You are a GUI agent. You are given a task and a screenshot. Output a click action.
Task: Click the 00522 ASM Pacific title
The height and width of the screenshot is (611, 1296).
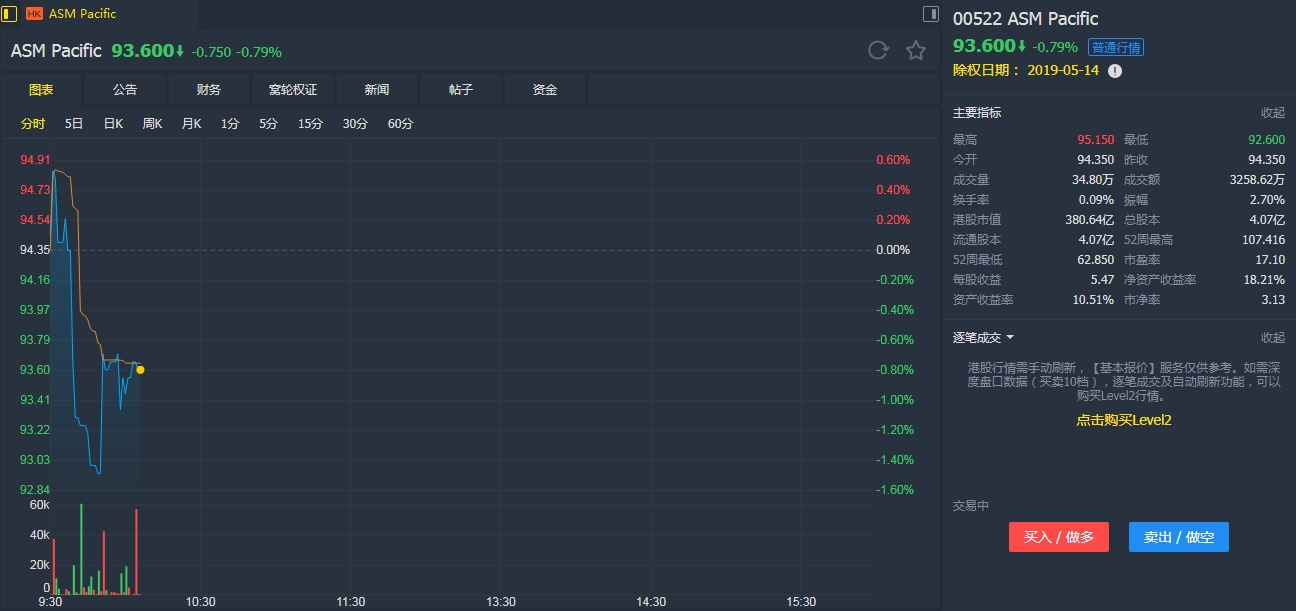1025,19
